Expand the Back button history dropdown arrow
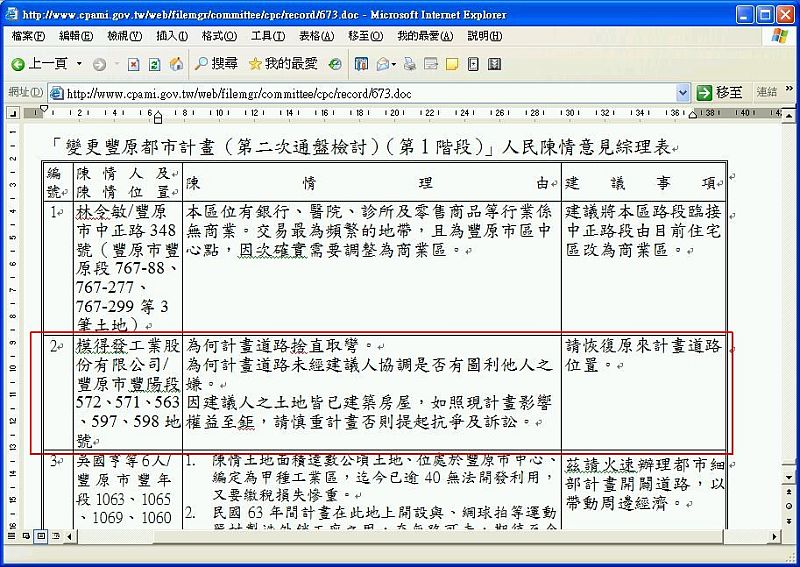800x567 pixels. point(79,64)
